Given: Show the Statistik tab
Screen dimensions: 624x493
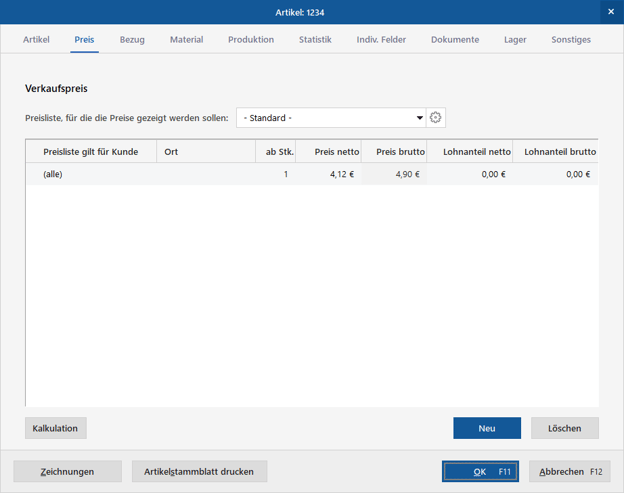Looking at the screenshot, I should point(315,40).
